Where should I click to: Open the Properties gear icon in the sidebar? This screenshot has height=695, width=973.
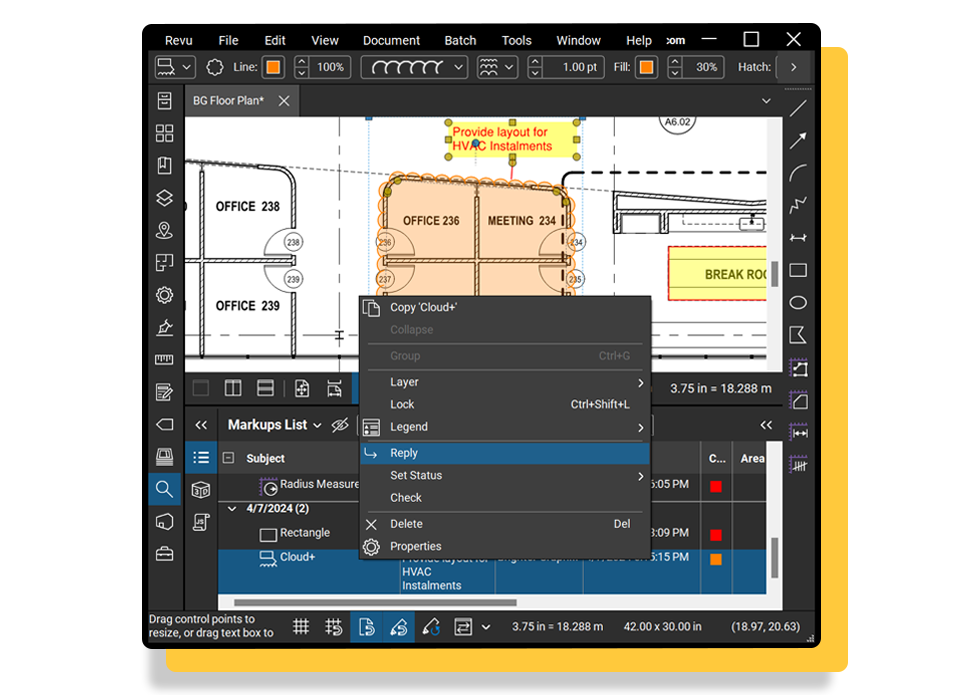164,295
